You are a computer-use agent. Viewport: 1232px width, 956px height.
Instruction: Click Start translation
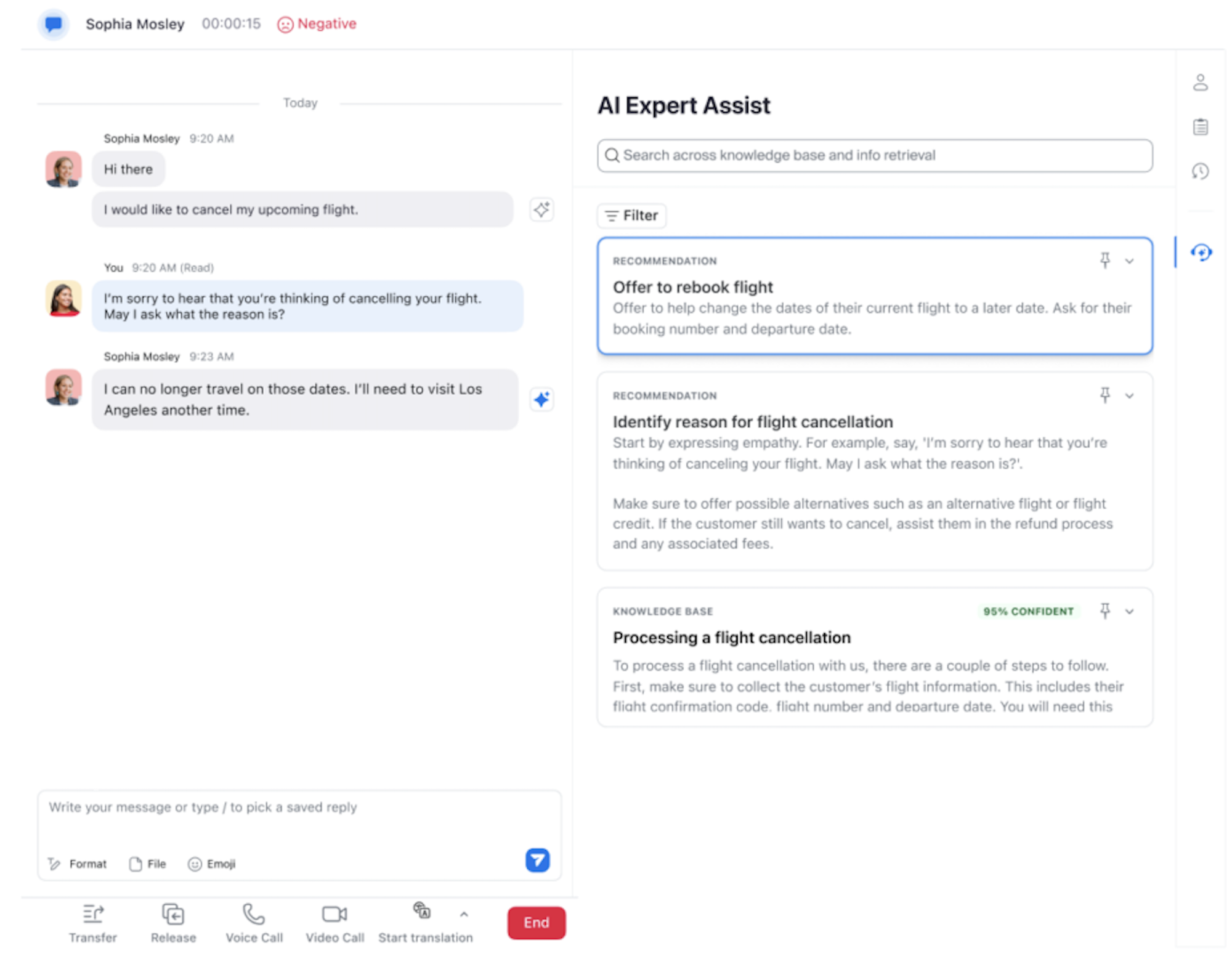pos(425,923)
